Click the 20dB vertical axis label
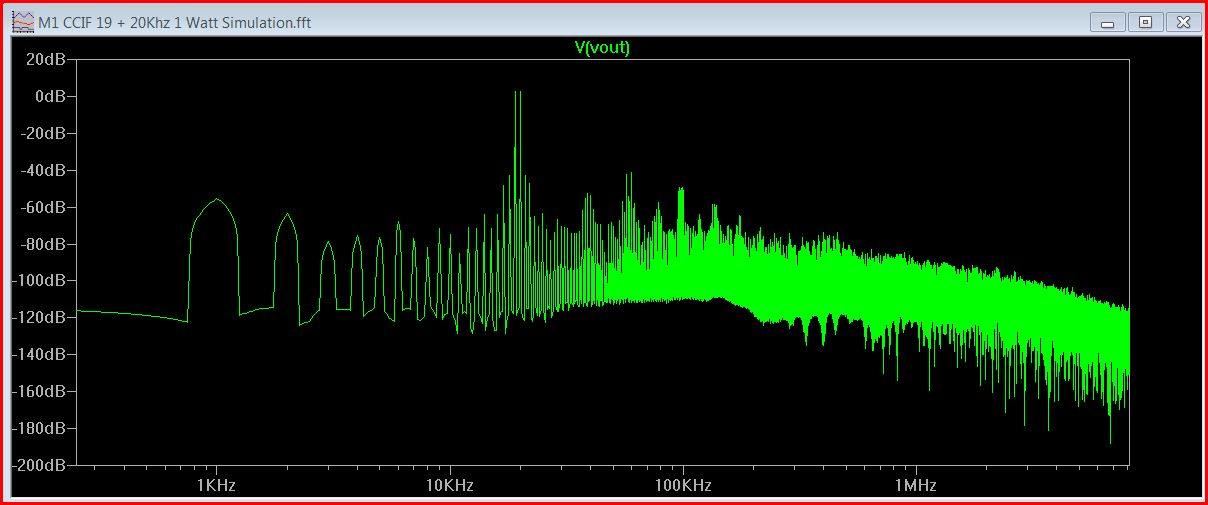1208x505 pixels. point(46,59)
